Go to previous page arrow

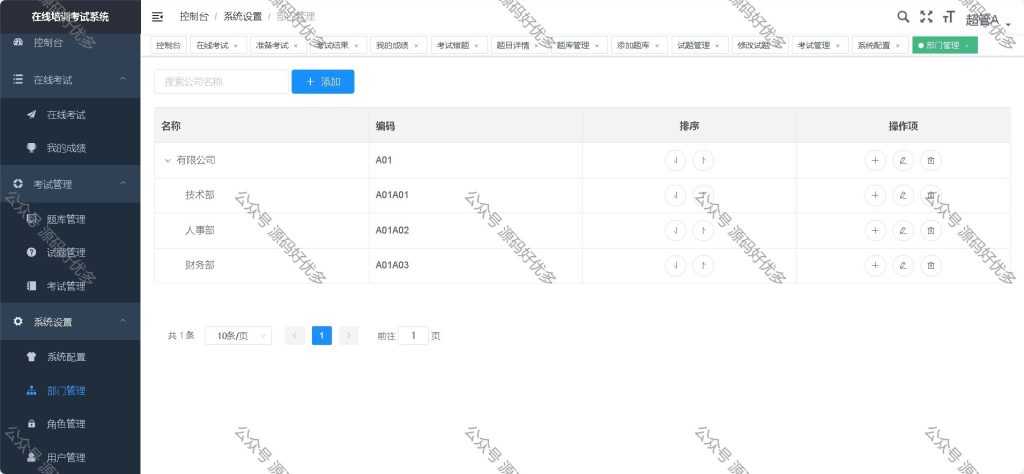(x=295, y=336)
